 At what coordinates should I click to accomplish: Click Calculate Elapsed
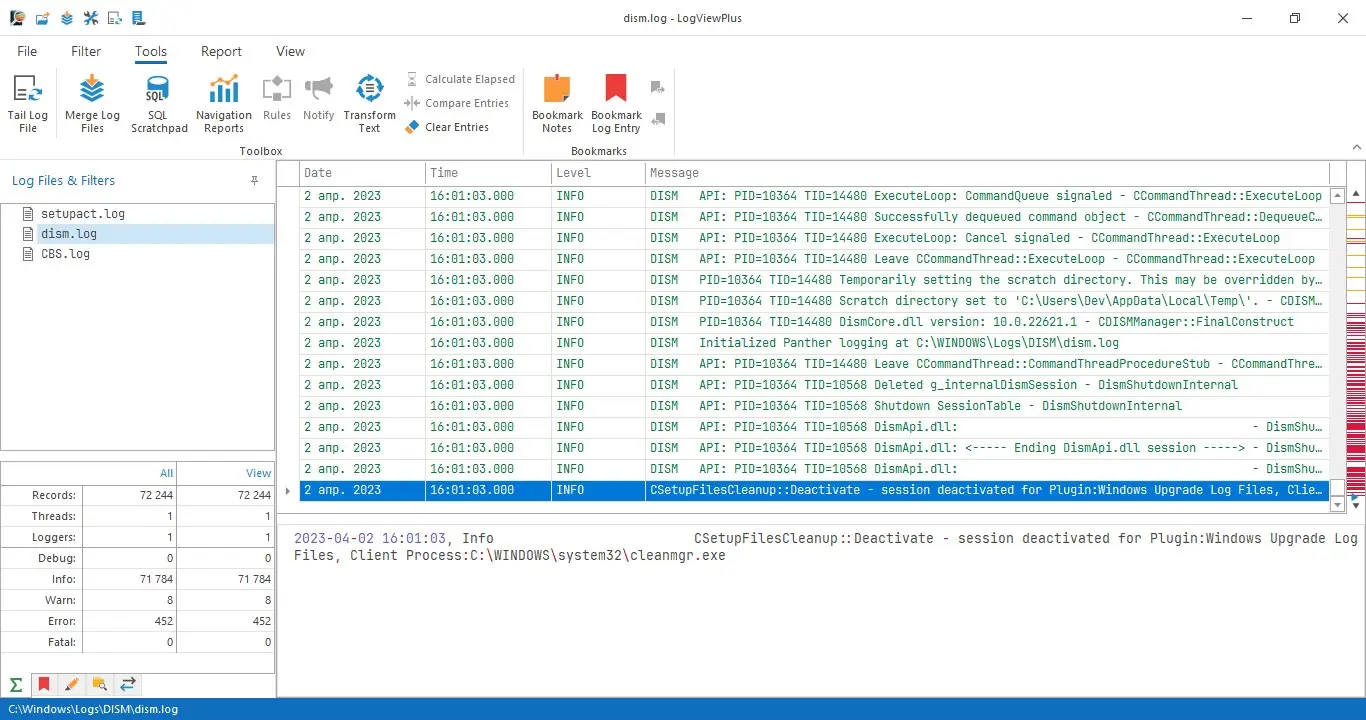(x=460, y=79)
